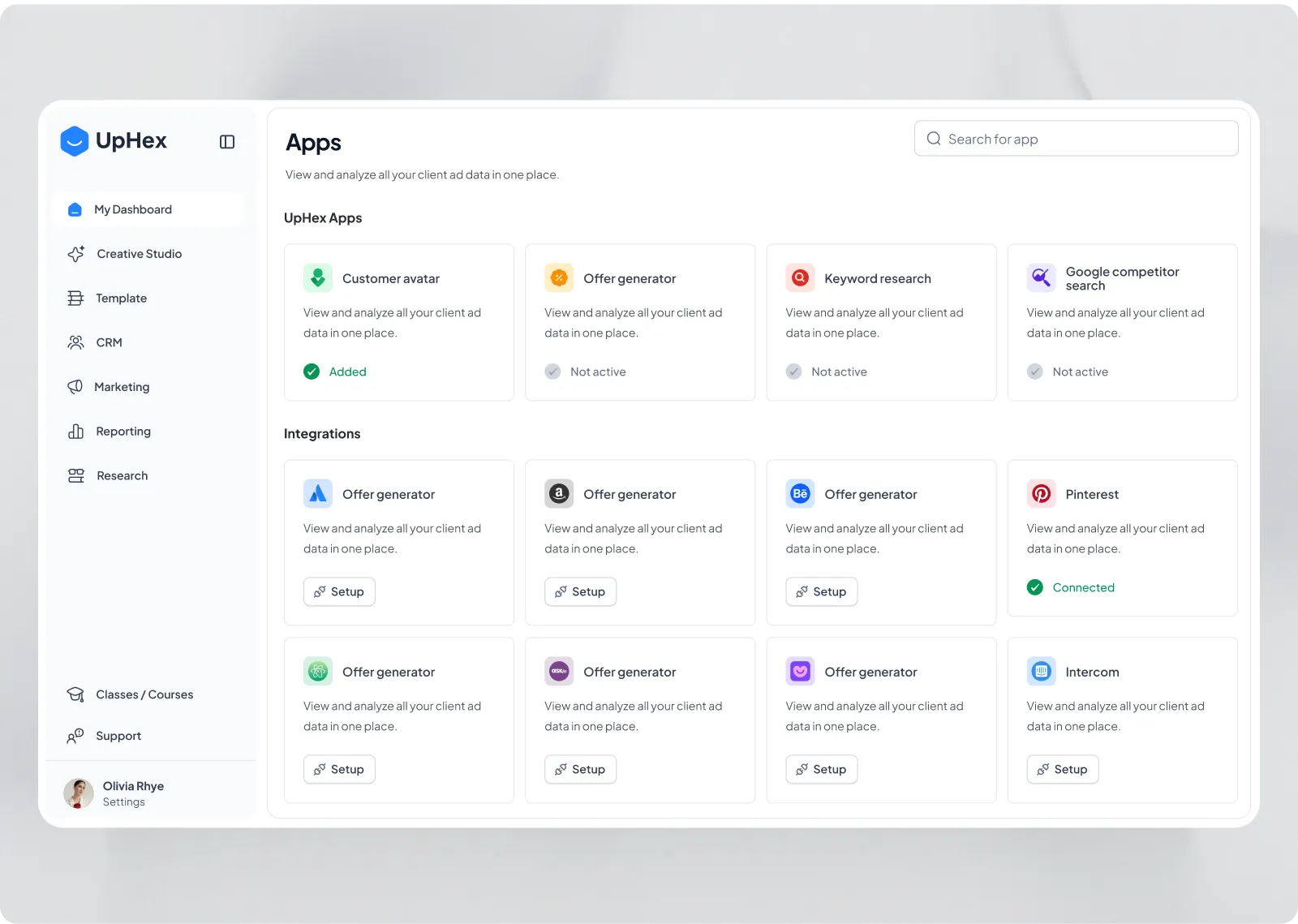Open Settings under Olivia Rhye
Viewport: 1298px width, 924px height.
124,802
